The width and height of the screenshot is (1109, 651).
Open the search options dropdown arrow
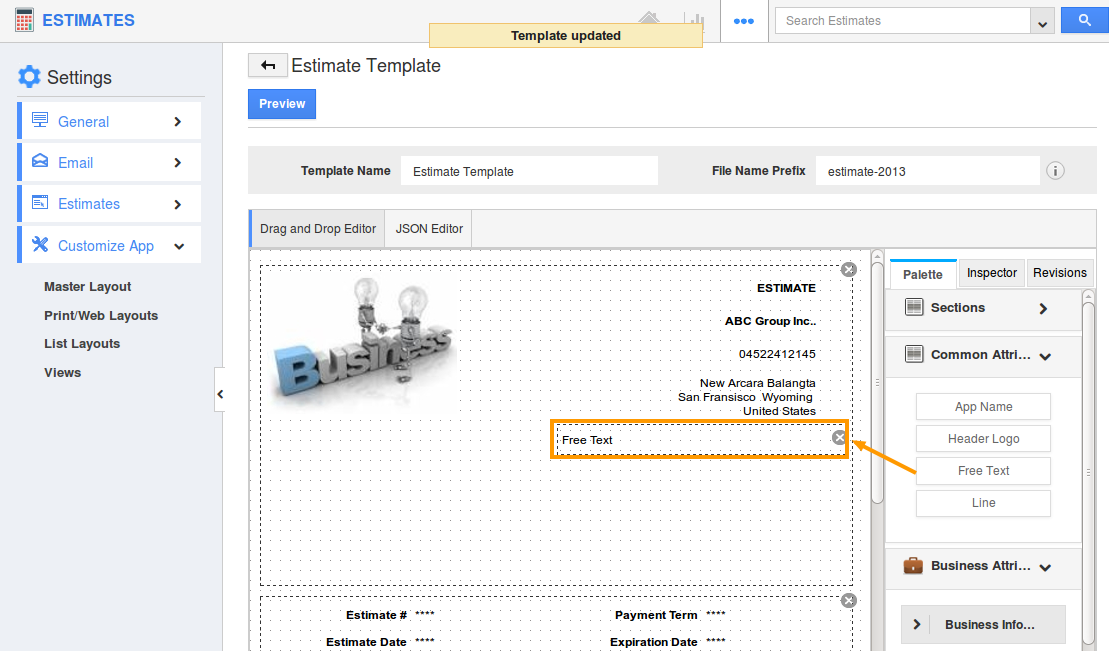pyautogui.click(x=1044, y=22)
